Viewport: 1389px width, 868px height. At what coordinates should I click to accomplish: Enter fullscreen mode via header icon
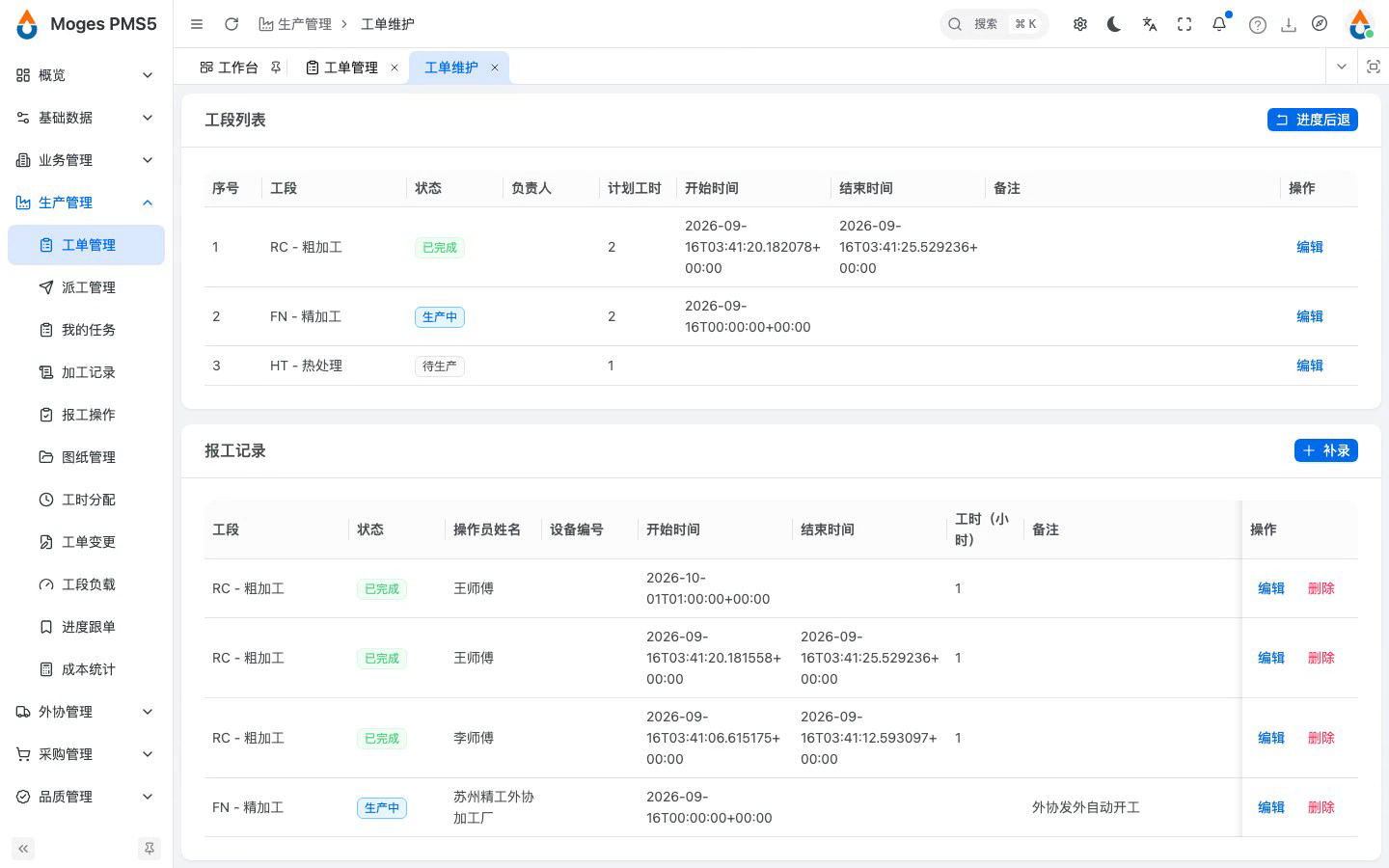pyautogui.click(x=1185, y=24)
